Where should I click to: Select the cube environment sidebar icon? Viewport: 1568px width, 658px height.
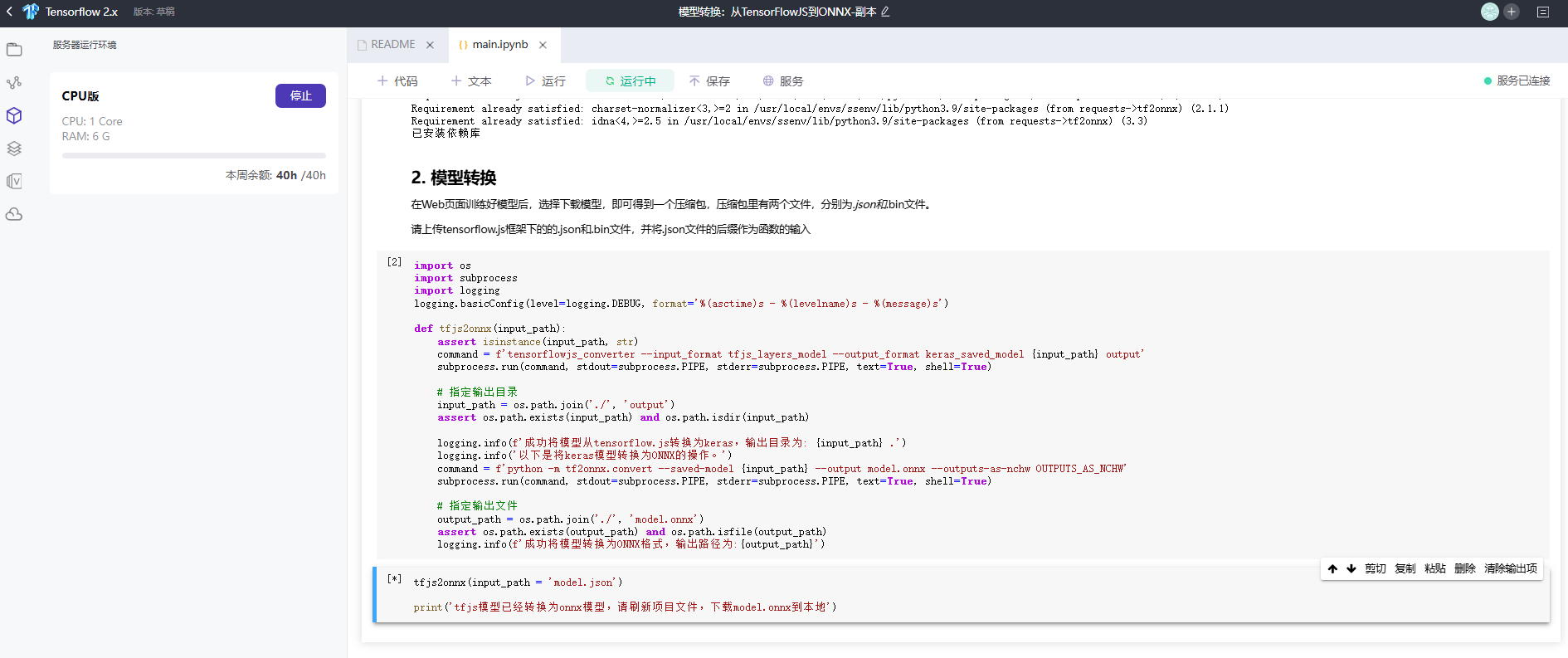14,115
